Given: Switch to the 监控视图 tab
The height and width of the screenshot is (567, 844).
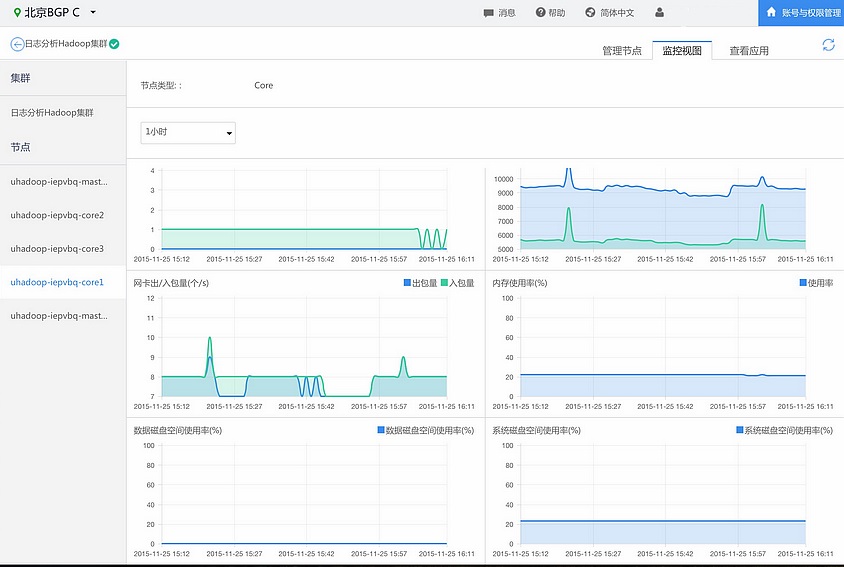Looking at the screenshot, I should [x=682, y=51].
